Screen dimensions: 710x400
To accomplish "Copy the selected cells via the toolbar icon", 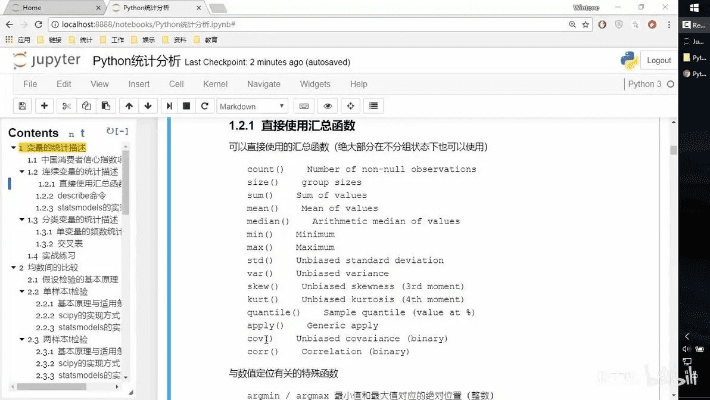I will [x=86, y=106].
